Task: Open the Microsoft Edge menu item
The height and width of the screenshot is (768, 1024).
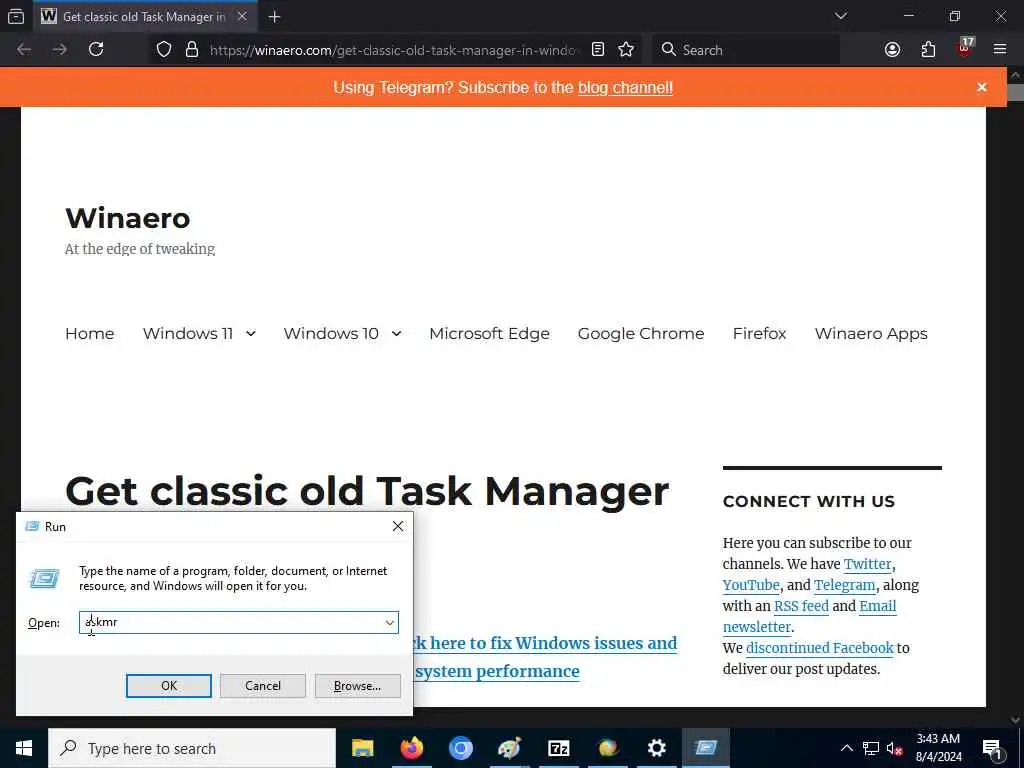Action: [489, 334]
